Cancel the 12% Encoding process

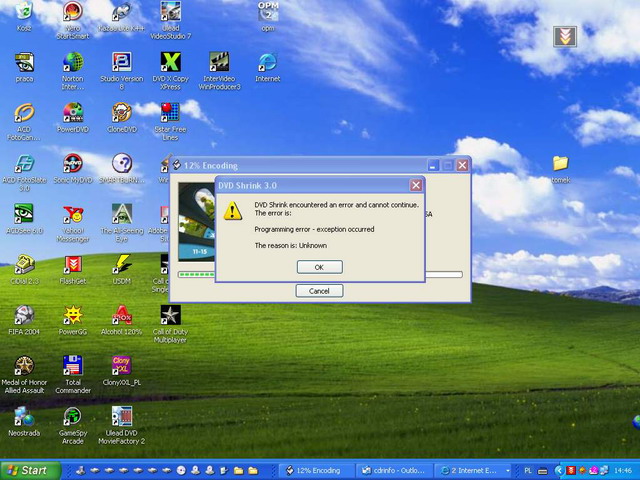coord(319,291)
